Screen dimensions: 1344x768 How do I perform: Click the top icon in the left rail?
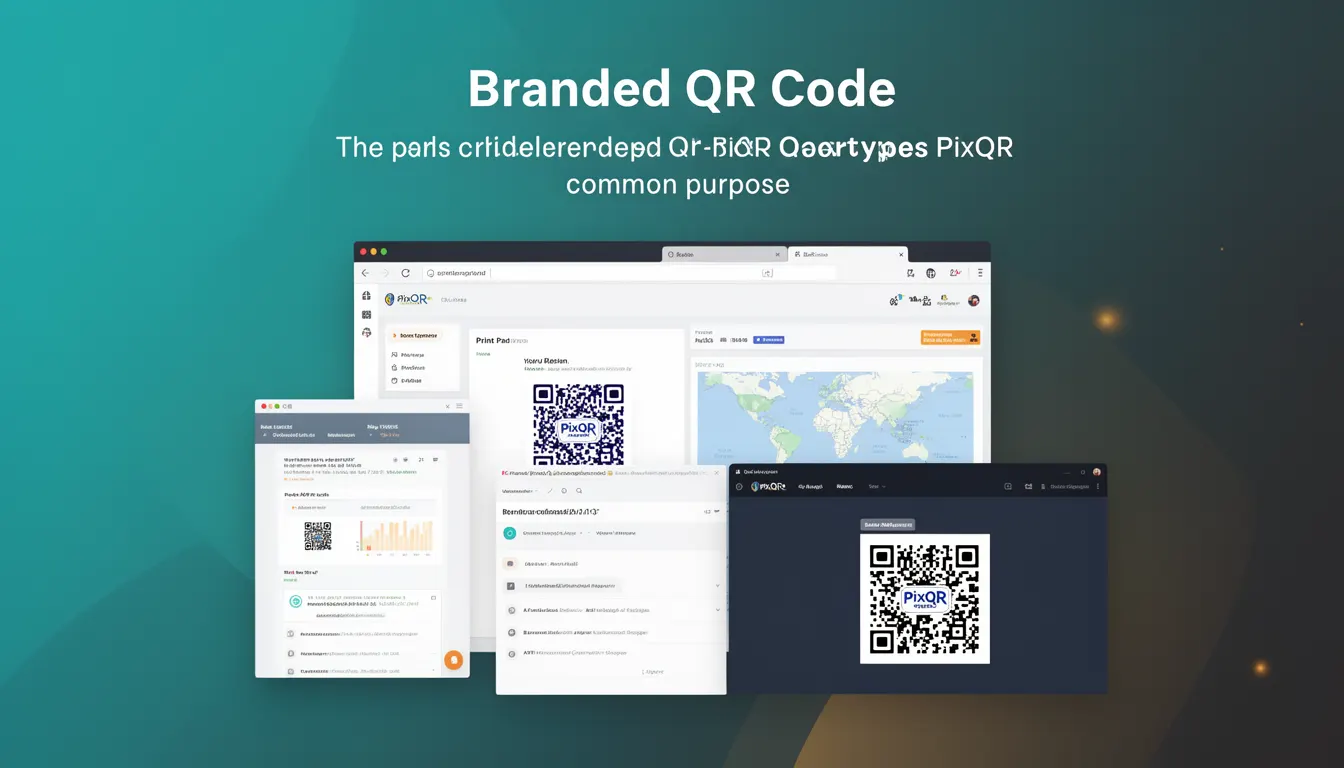tap(366, 296)
